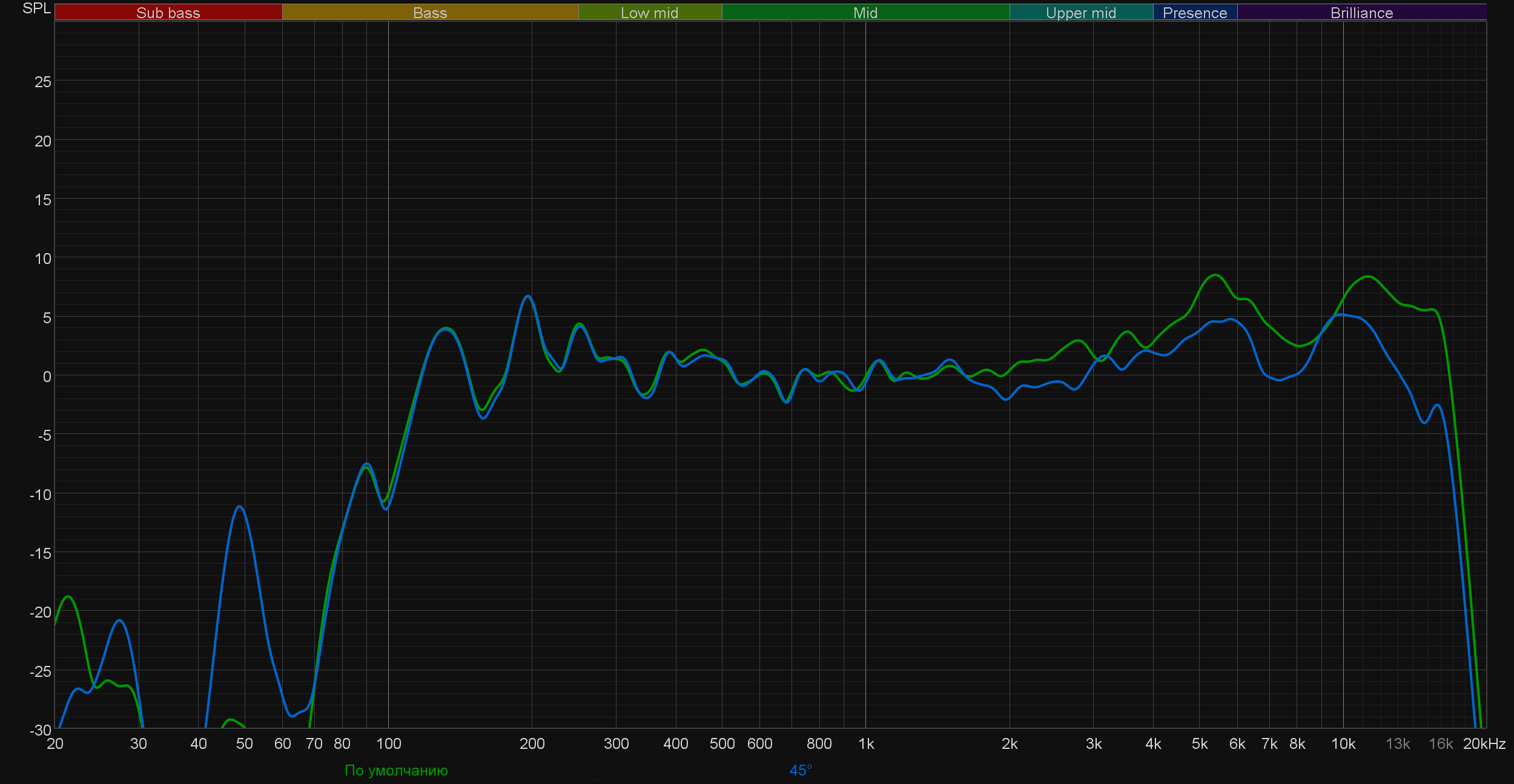Click the Brilliance band header
This screenshot has width=1514, height=784.
point(1361,13)
